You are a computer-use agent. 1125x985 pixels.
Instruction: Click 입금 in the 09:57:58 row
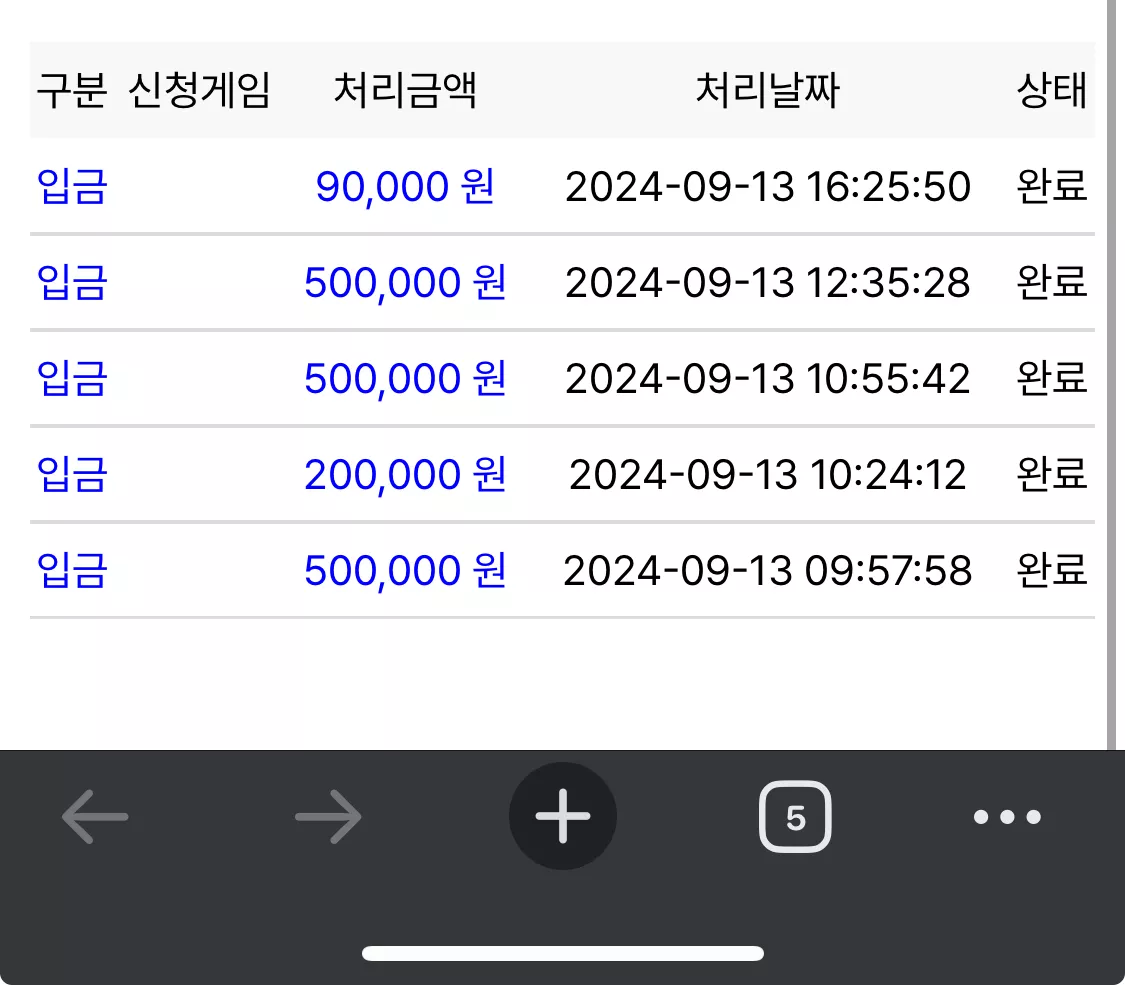click(x=72, y=570)
